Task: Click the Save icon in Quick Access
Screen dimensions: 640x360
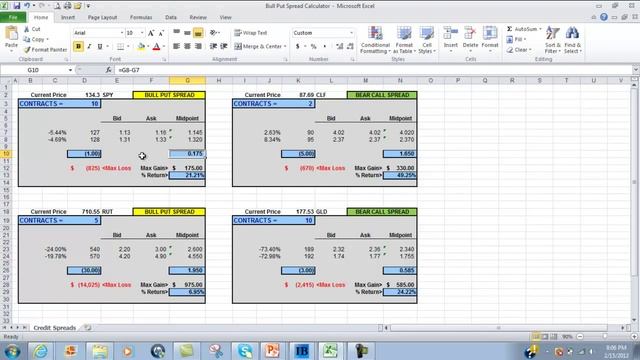Action: pyautogui.click(x=16, y=6)
